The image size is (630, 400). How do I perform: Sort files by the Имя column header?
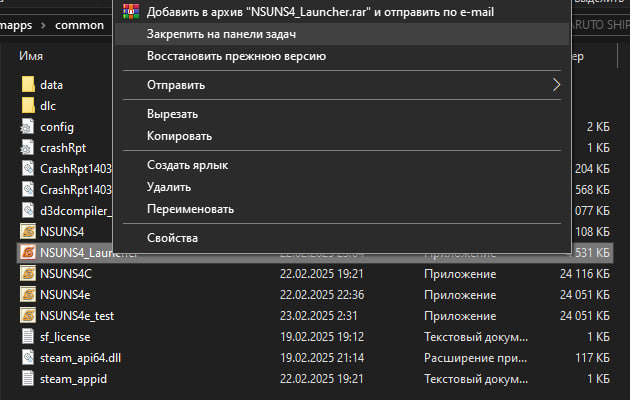(x=31, y=57)
